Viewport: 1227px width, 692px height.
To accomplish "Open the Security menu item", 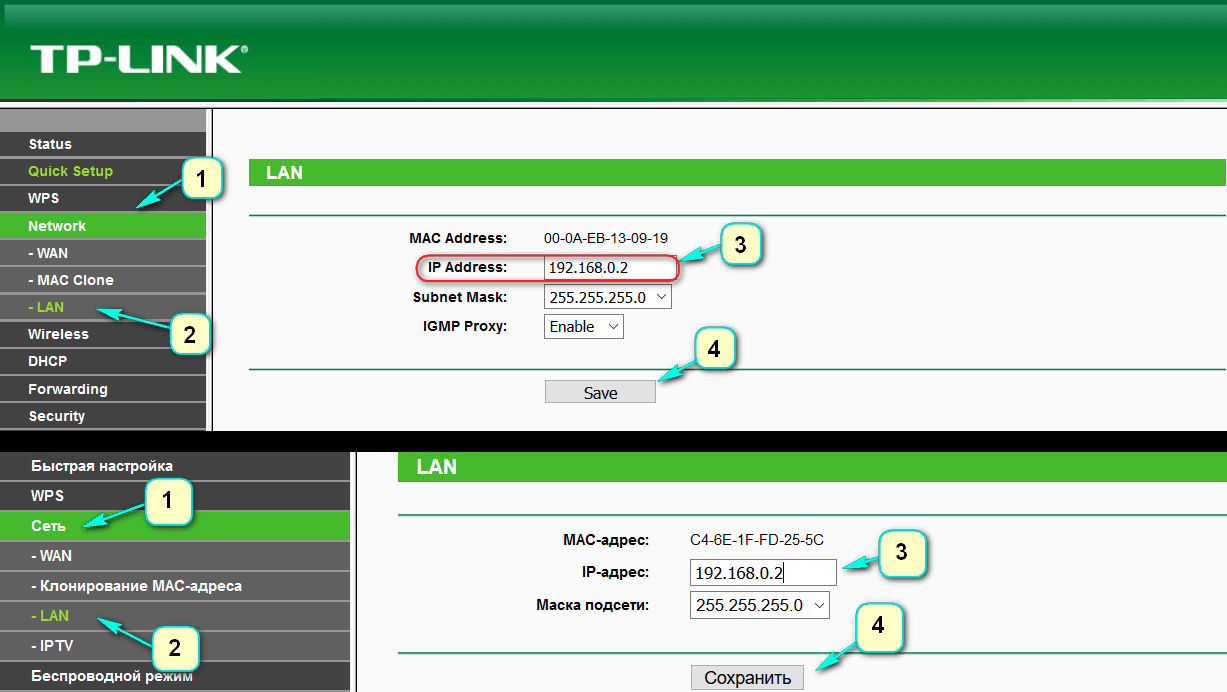I will tap(57, 416).
